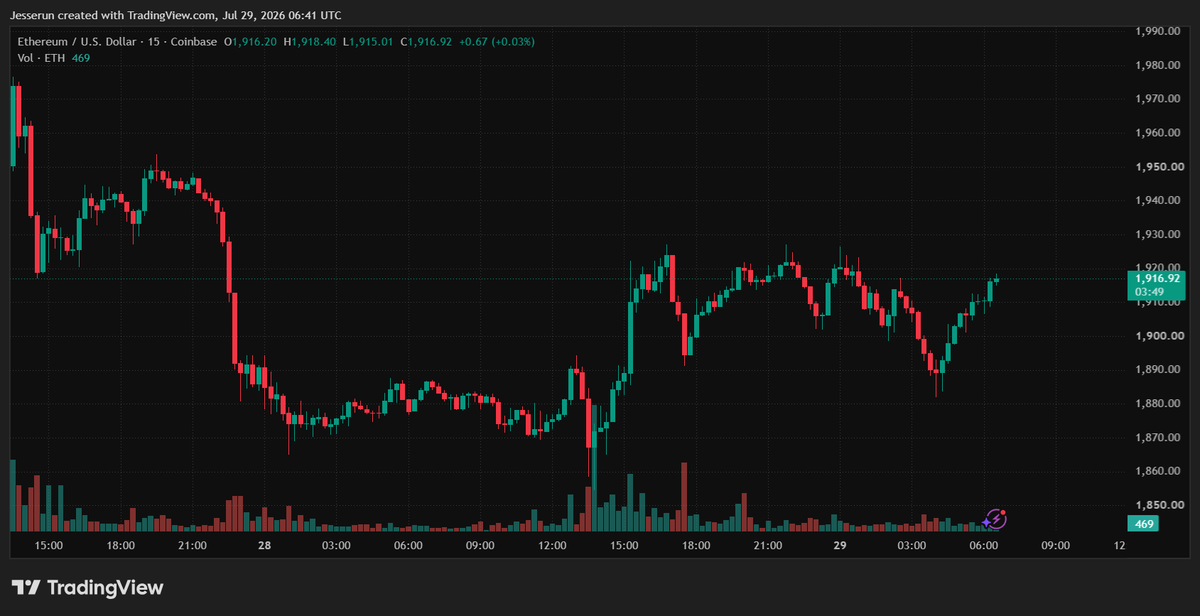Select the close value C1,916.92
1200x616 pixels.
click(427, 41)
